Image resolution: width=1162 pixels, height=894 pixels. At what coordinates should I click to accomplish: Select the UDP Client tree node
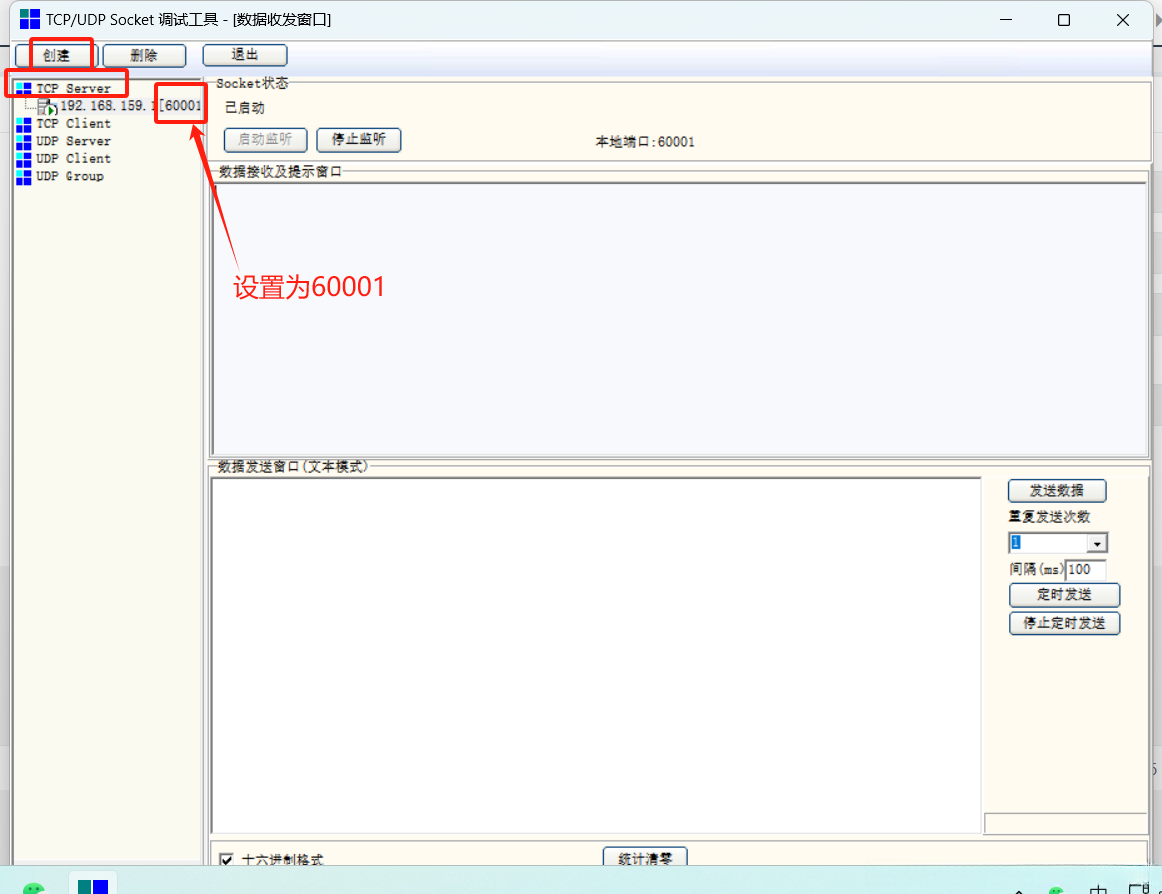(x=73, y=159)
